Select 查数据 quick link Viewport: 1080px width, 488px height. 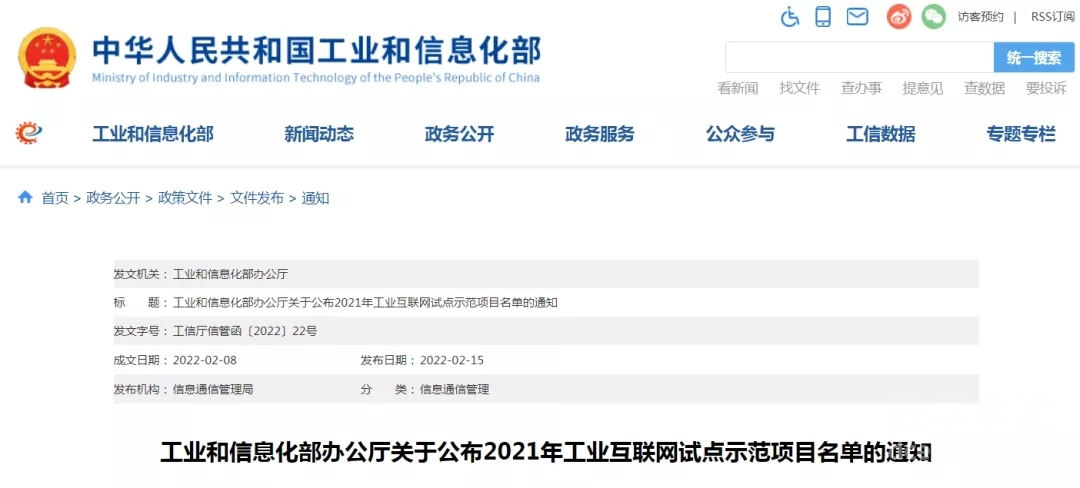coord(984,88)
